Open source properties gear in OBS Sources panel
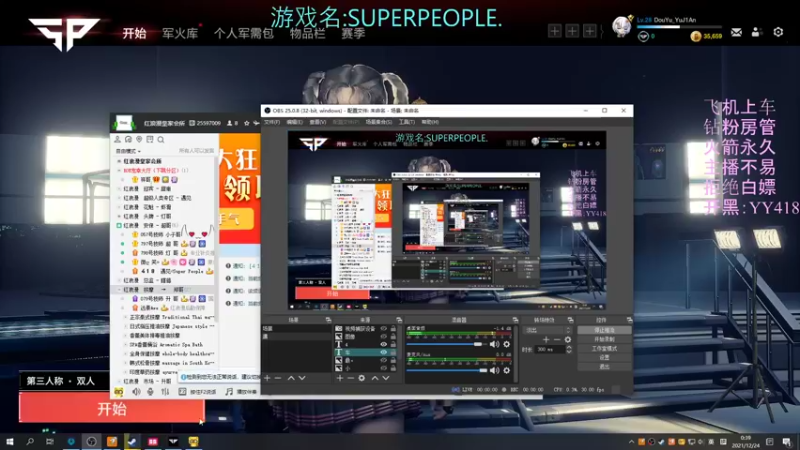The image size is (800, 450). pyautogui.click(x=362, y=378)
